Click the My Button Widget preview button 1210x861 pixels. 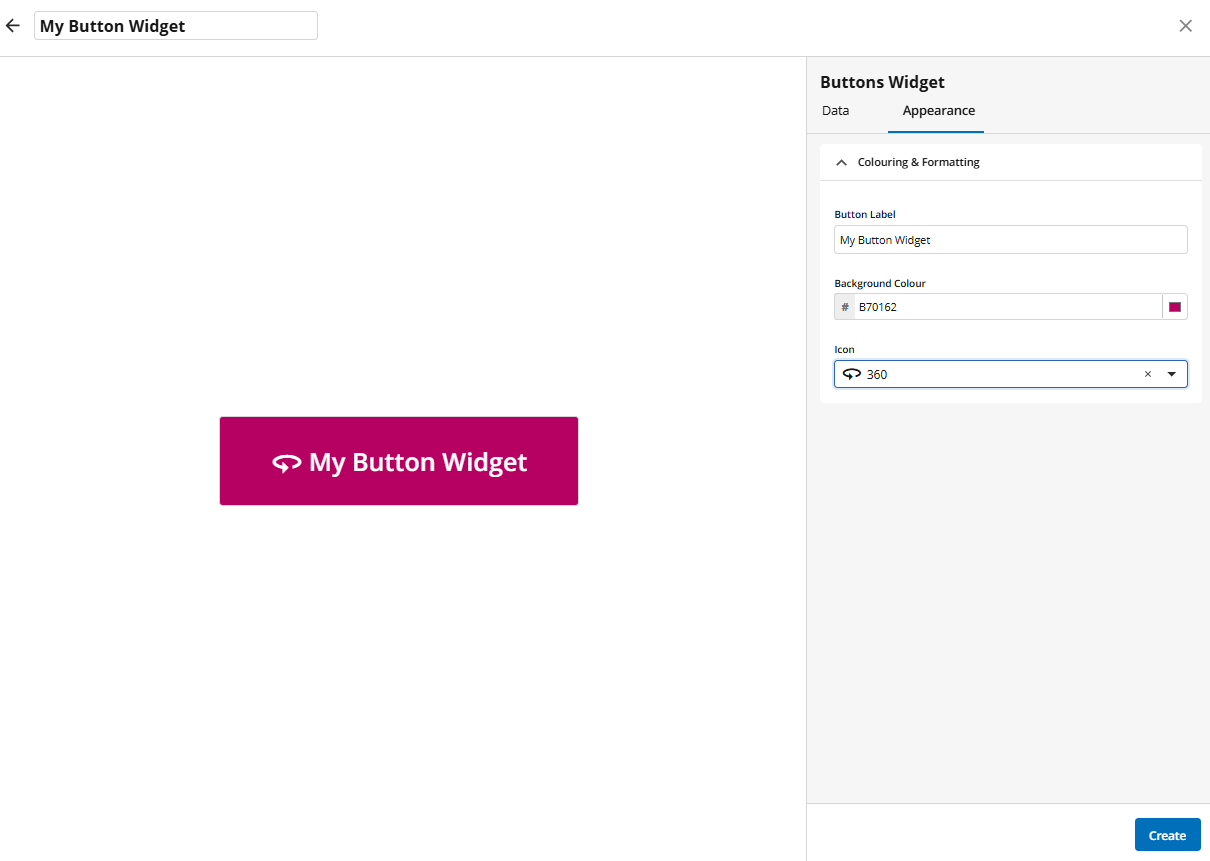[x=399, y=461]
